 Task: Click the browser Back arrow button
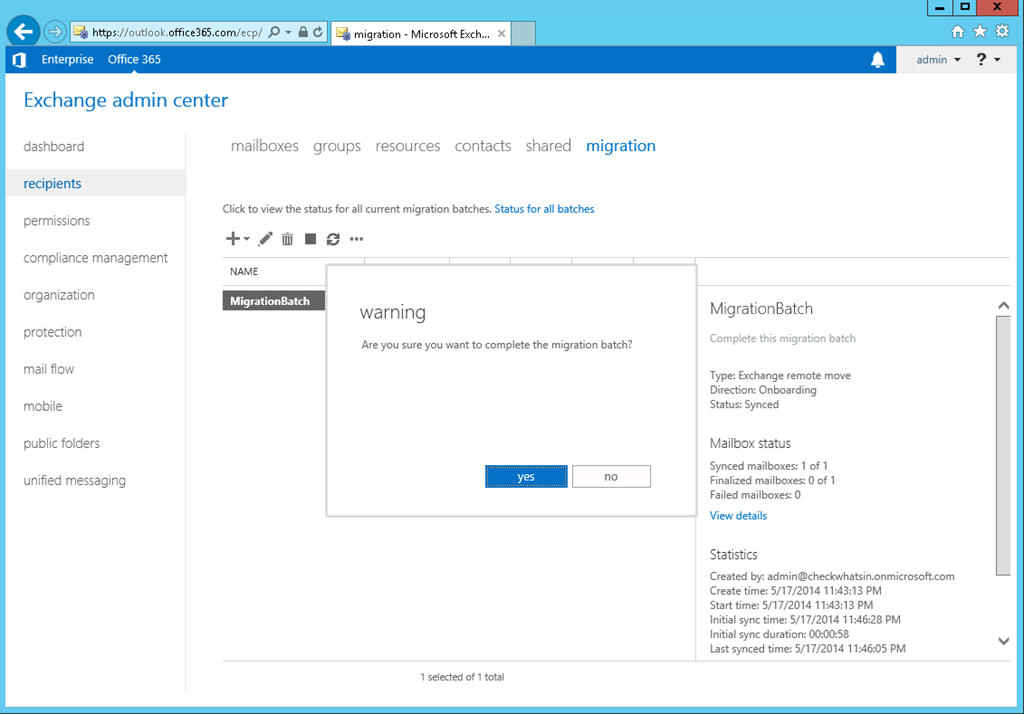pos(23,31)
